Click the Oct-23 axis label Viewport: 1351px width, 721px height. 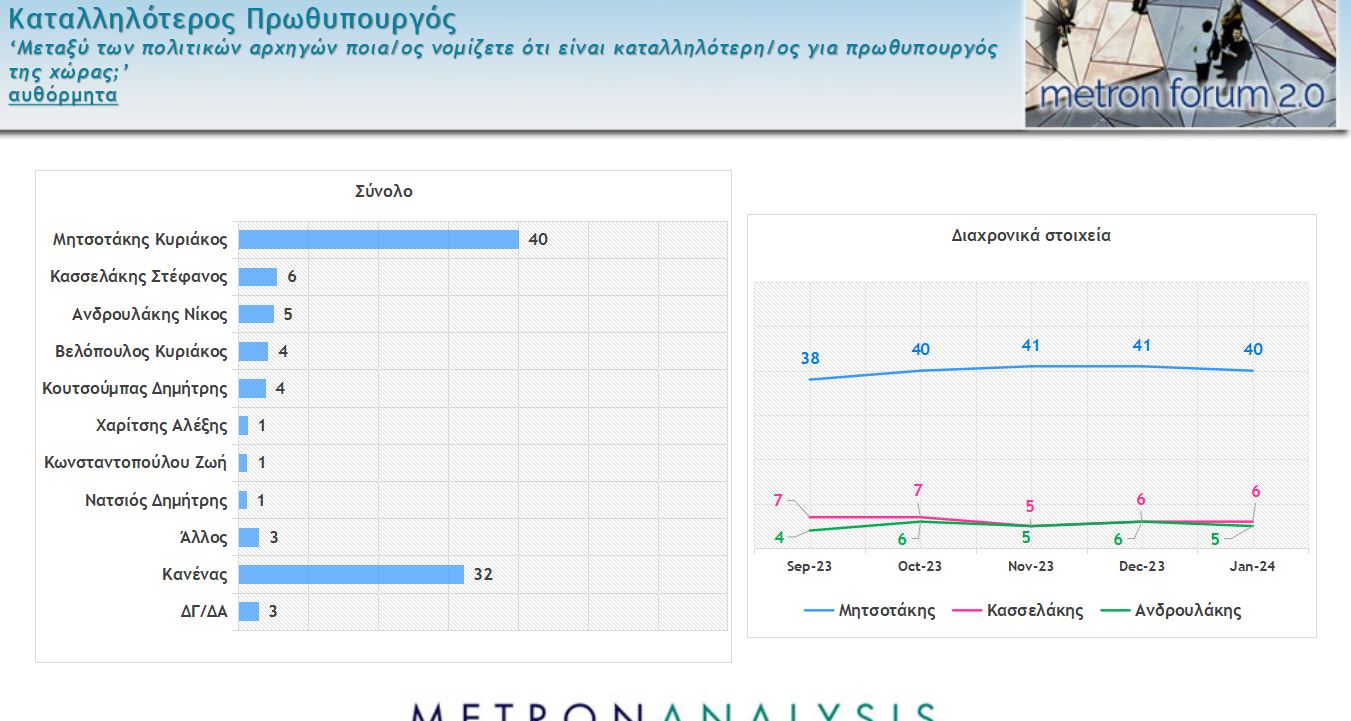pyautogui.click(x=920, y=566)
